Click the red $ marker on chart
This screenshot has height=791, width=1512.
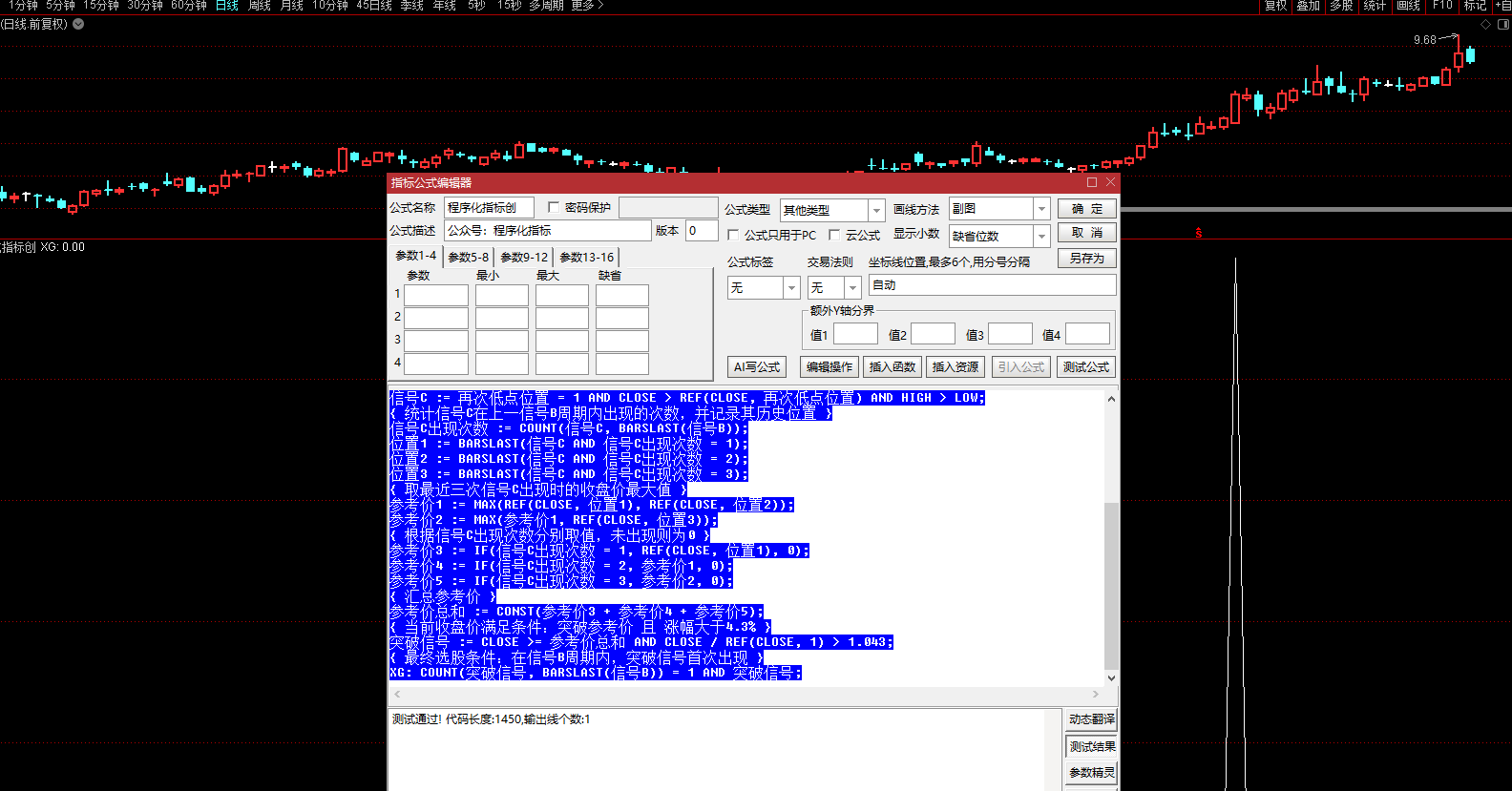click(x=1199, y=233)
